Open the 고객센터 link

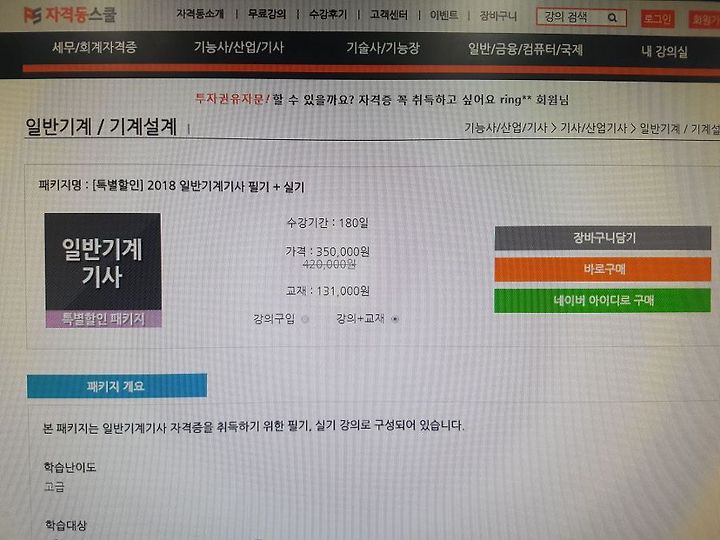389,15
